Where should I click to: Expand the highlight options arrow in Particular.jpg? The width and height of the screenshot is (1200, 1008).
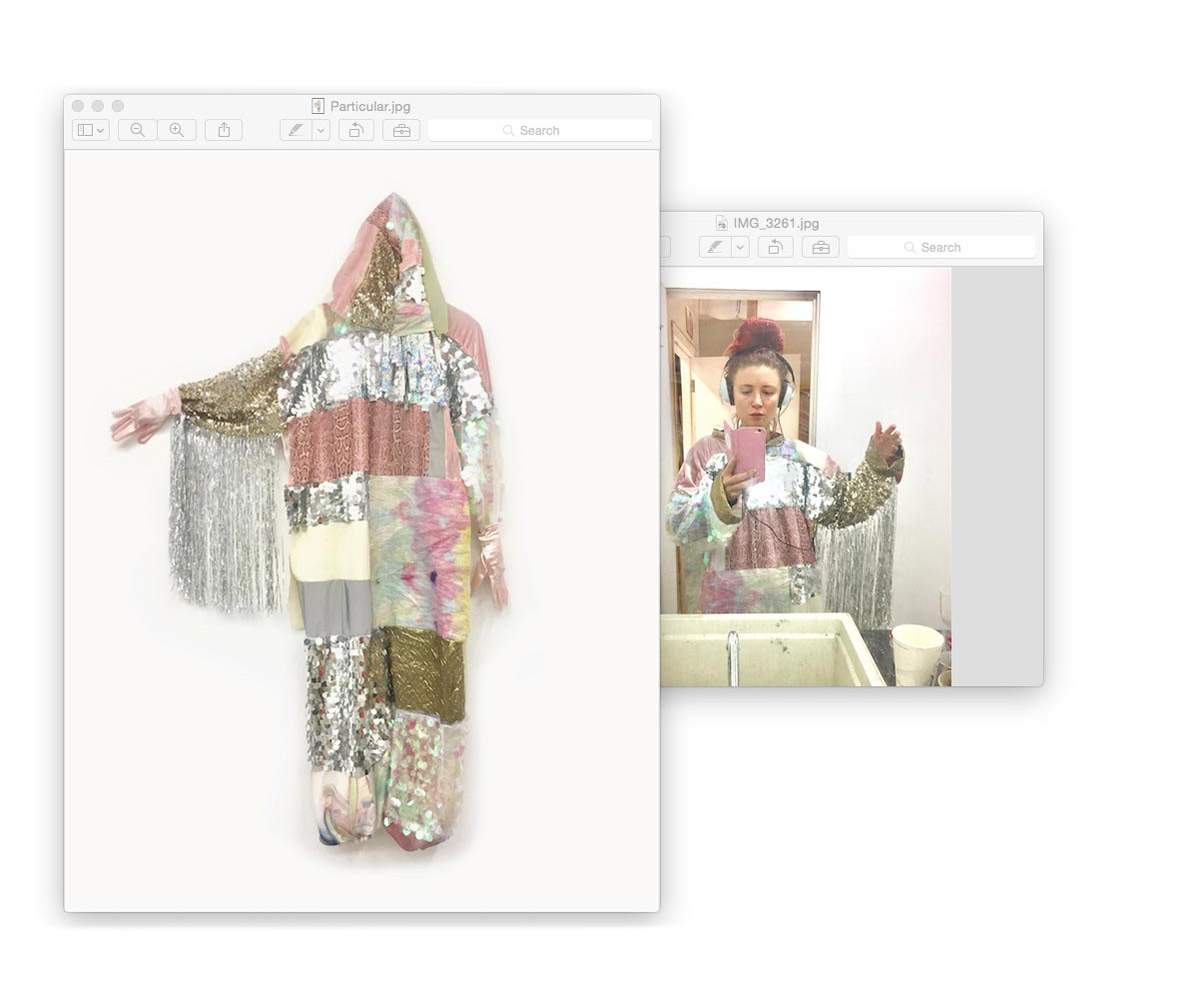[x=321, y=130]
